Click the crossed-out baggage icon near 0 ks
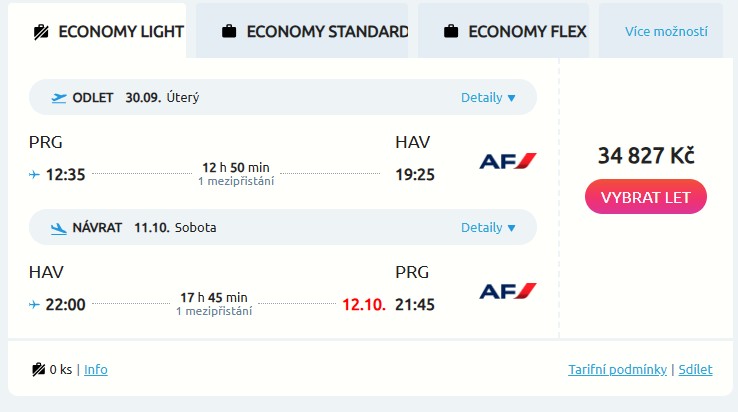Screen dimensions: 738x412 [39, 369]
